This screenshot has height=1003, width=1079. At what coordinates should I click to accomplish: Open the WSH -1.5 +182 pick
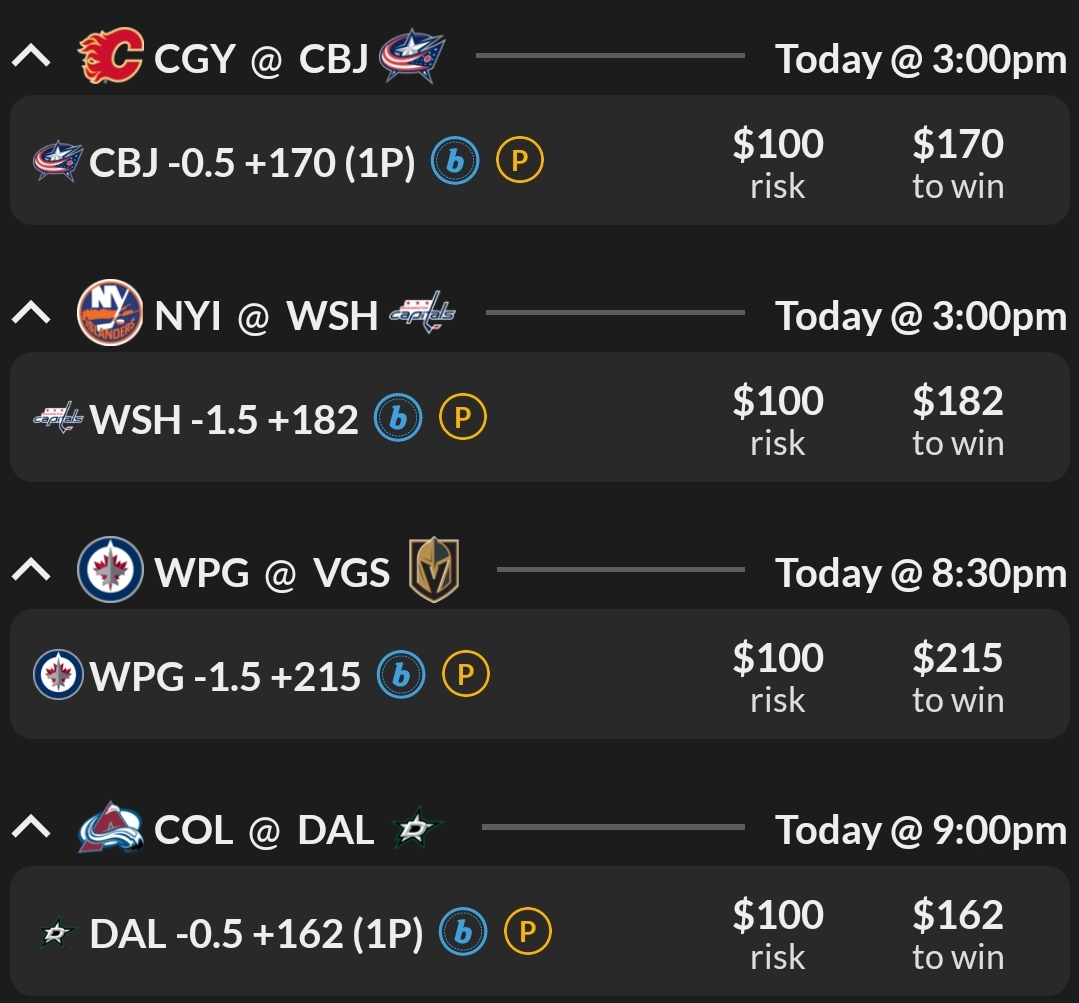pyautogui.click(x=224, y=420)
